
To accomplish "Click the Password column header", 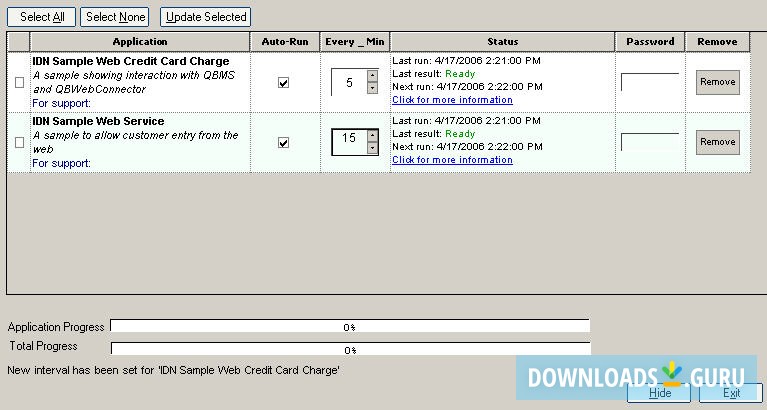I will coord(650,42).
